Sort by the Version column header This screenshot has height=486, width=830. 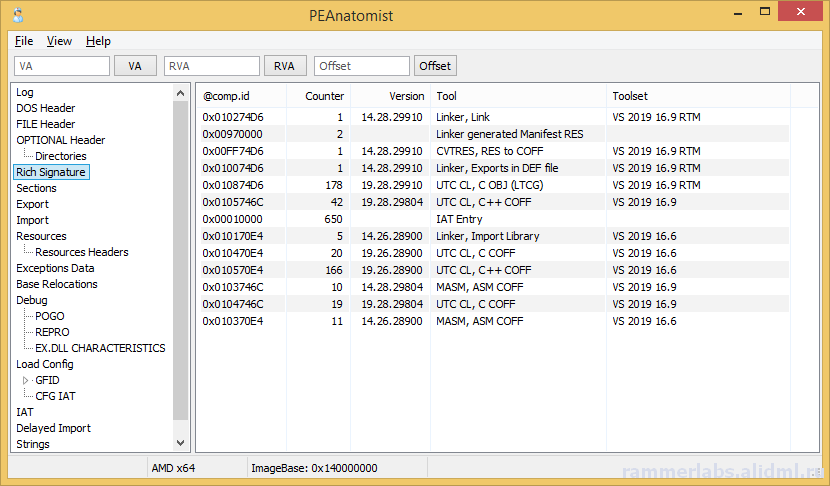tap(391, 96)
